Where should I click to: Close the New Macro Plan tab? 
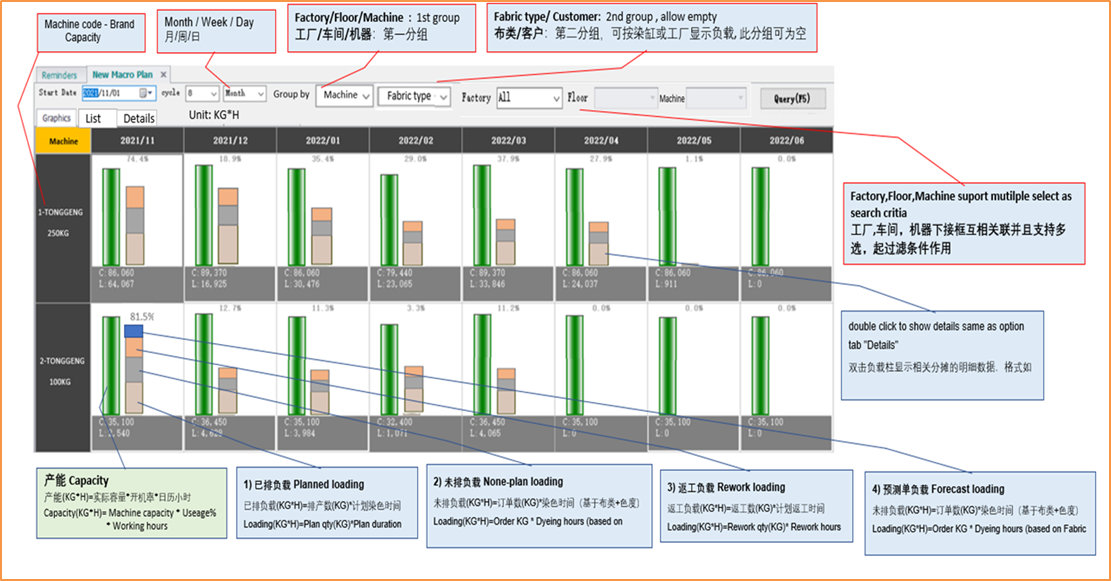pyautogui.click(x=163, y=74)
